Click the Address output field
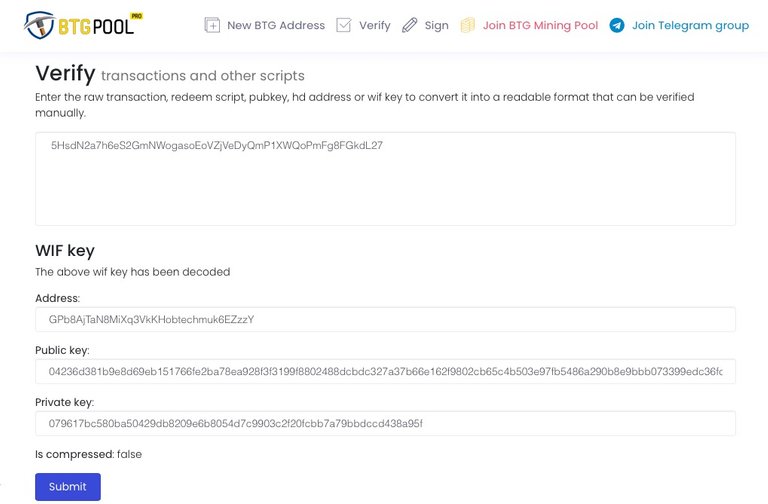The width and height of the screenshot is (768, 504). click(x=385, y=319)
